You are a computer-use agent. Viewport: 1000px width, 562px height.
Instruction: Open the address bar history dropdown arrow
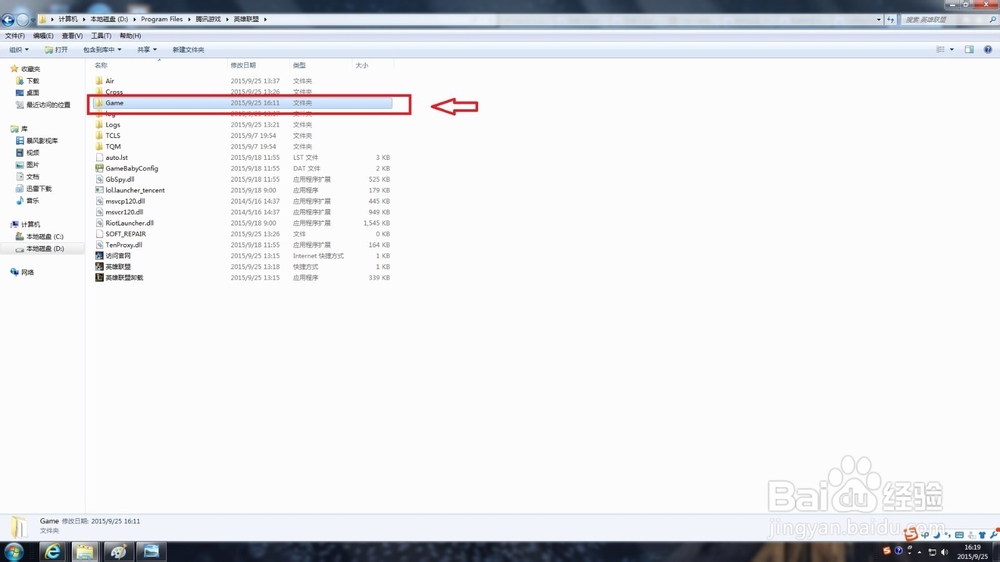point(879,20)
